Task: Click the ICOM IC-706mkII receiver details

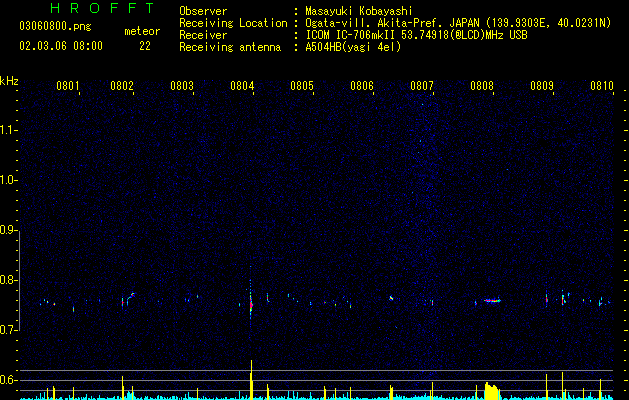Action: point(416,35)
